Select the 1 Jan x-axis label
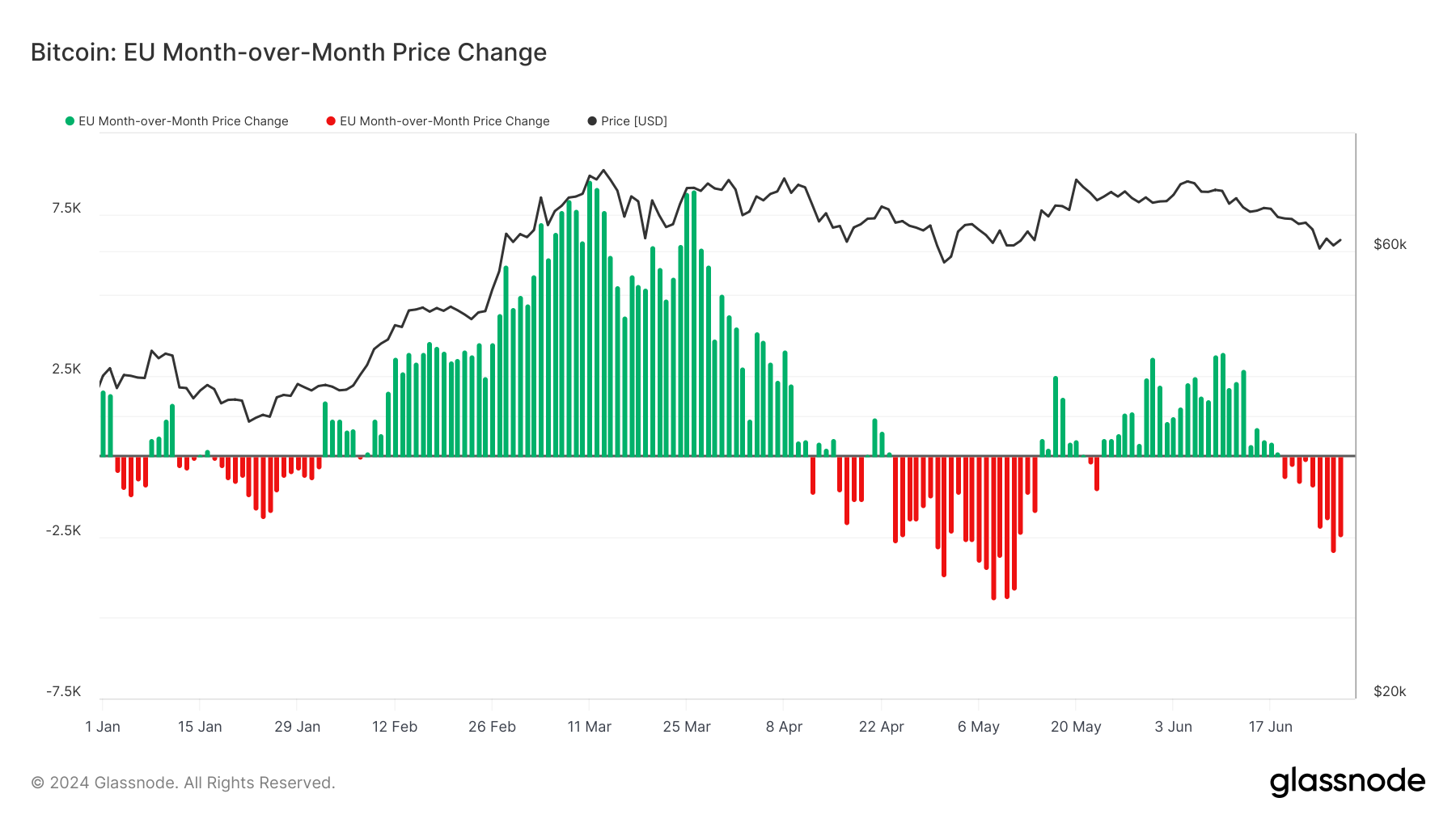 [x=103, y=727]
